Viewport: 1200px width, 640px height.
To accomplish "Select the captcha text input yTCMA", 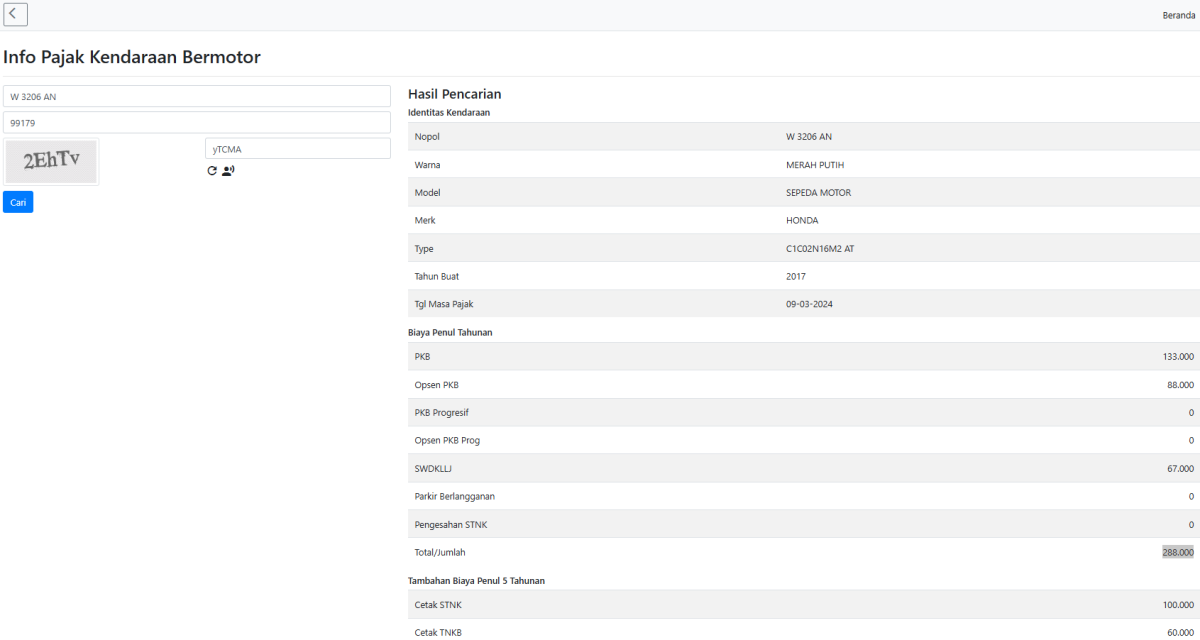I will pos(297,149).
